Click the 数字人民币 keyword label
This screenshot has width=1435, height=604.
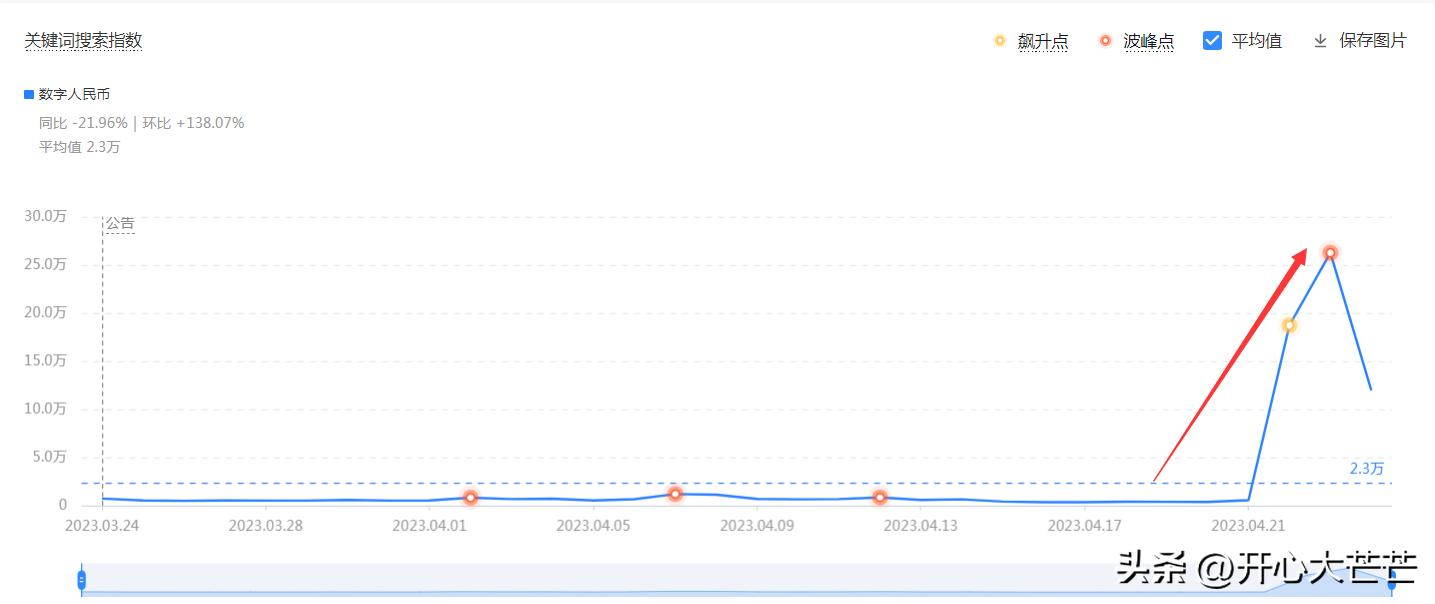(x=74, y=95)
